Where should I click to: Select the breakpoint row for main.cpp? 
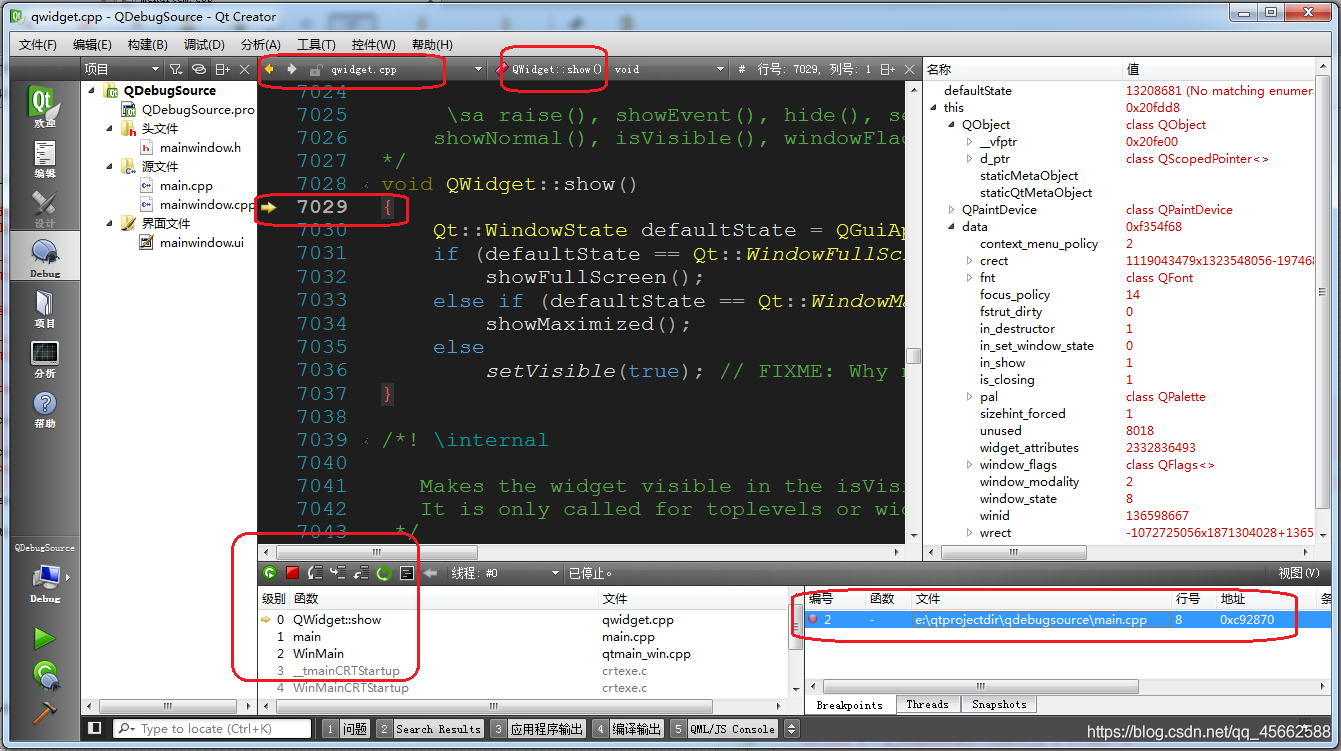[x=1068, y=620]
